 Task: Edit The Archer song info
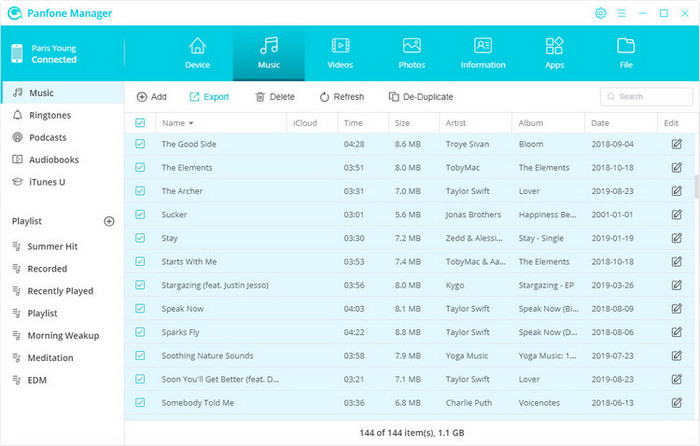click(677, 191)
